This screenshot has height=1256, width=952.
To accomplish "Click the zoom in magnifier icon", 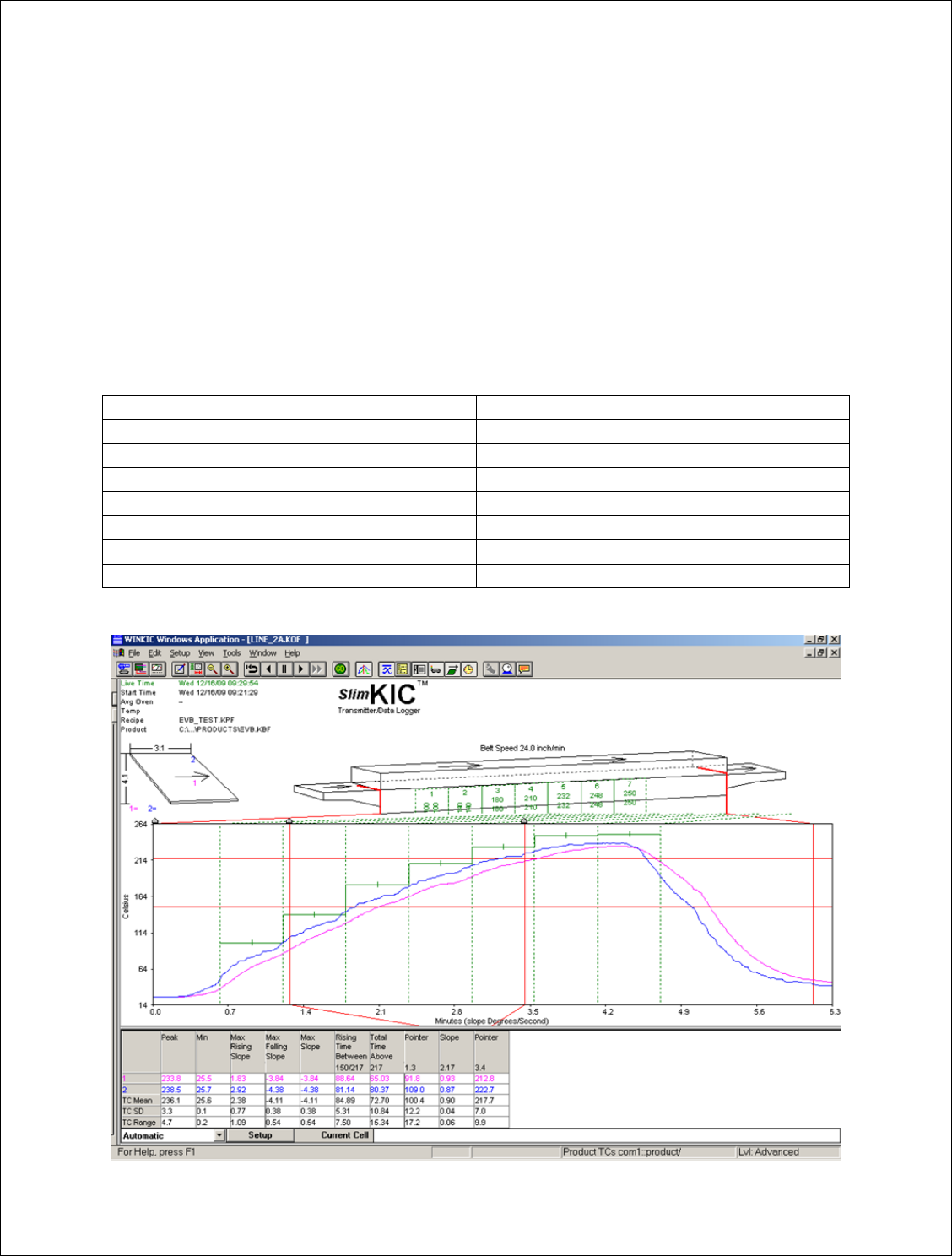I will pos(229,669).
